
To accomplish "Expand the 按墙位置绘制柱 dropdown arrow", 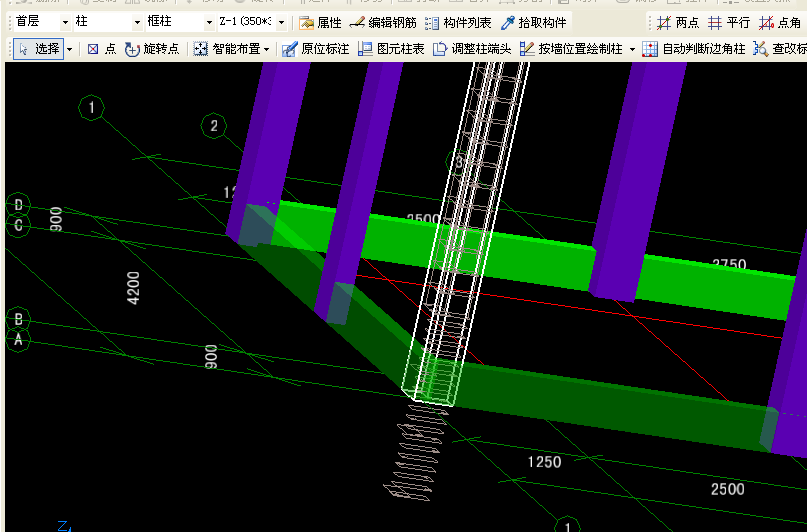I will tap(632, 49).
